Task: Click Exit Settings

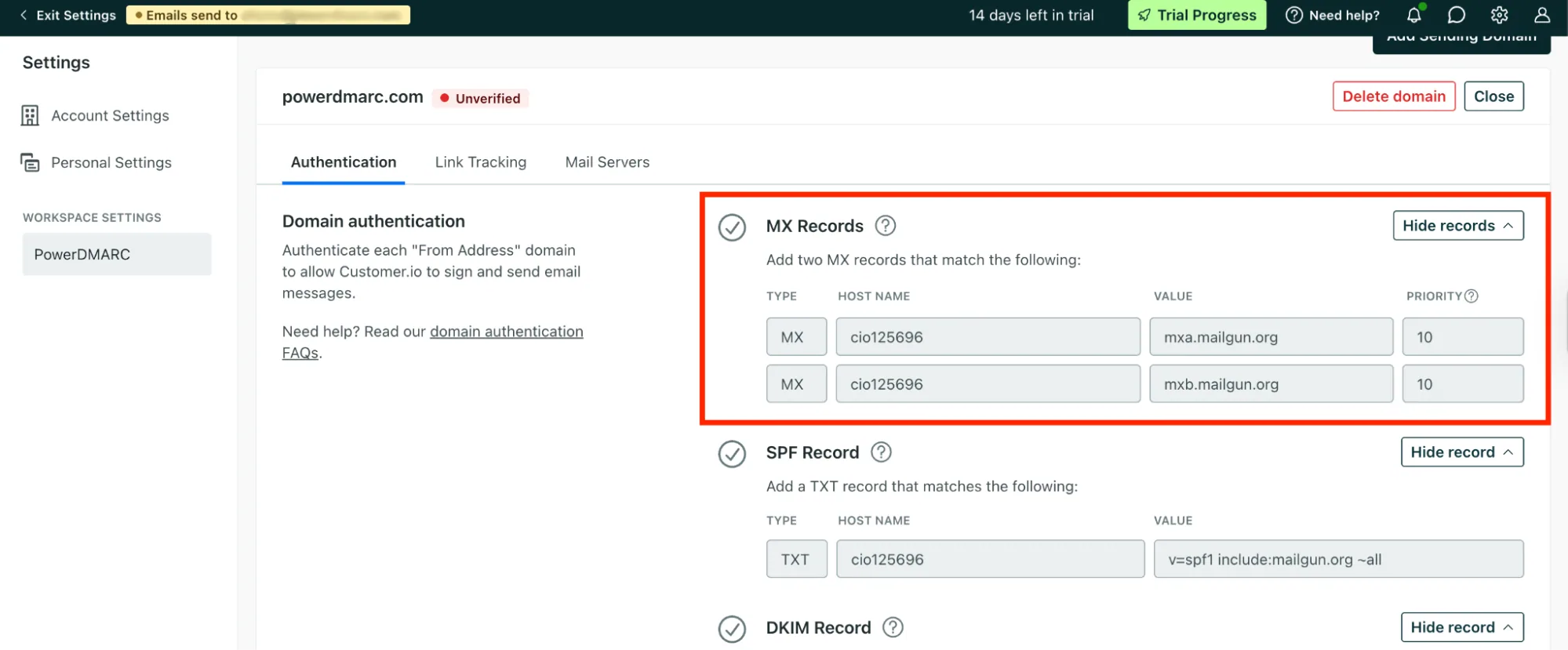Action: 68,15
